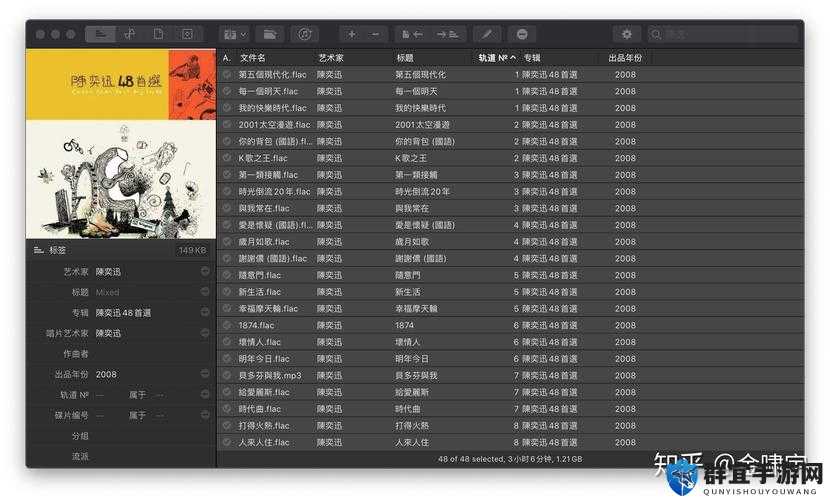
Task: Sort the list by 文件名 column
Action: tap(252, 58)
